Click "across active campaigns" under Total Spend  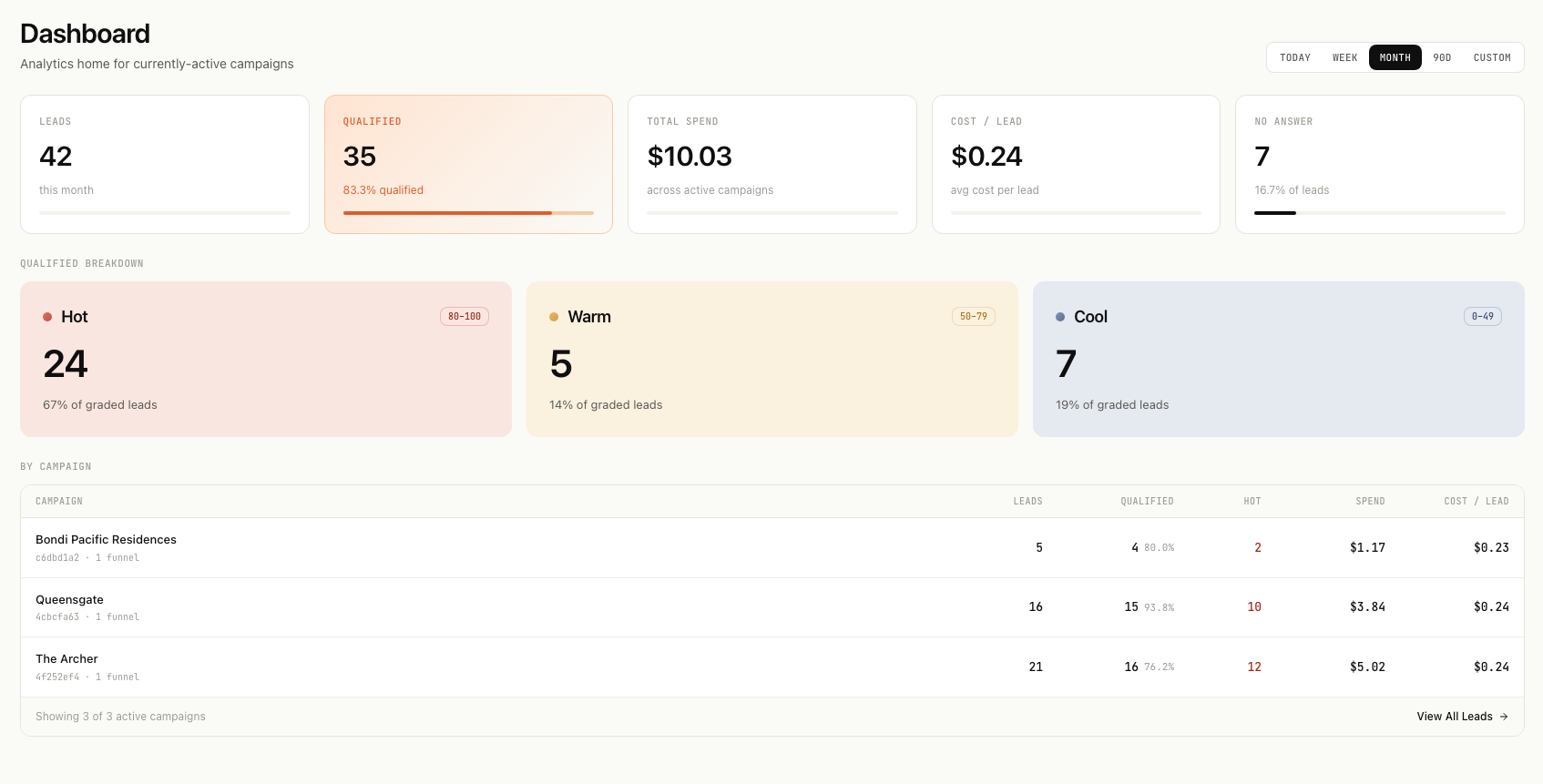[710, 190]
